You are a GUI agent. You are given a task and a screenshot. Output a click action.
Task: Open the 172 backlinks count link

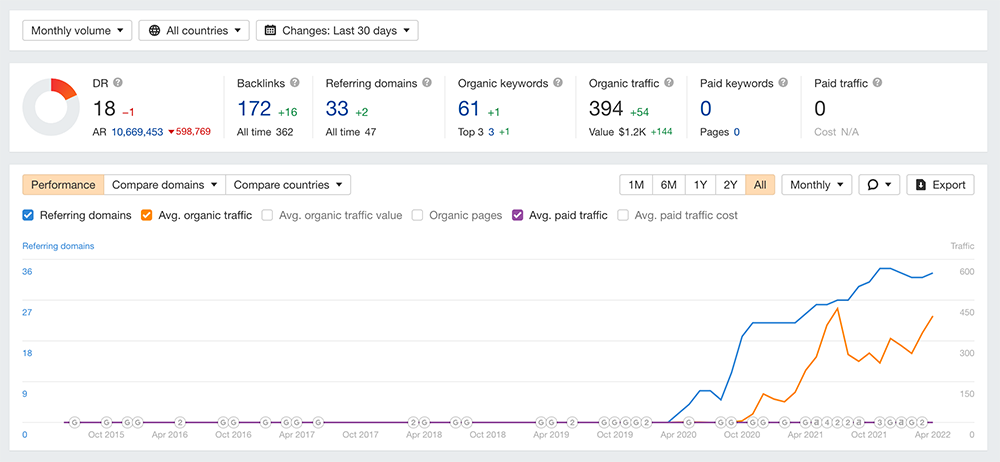254,109
